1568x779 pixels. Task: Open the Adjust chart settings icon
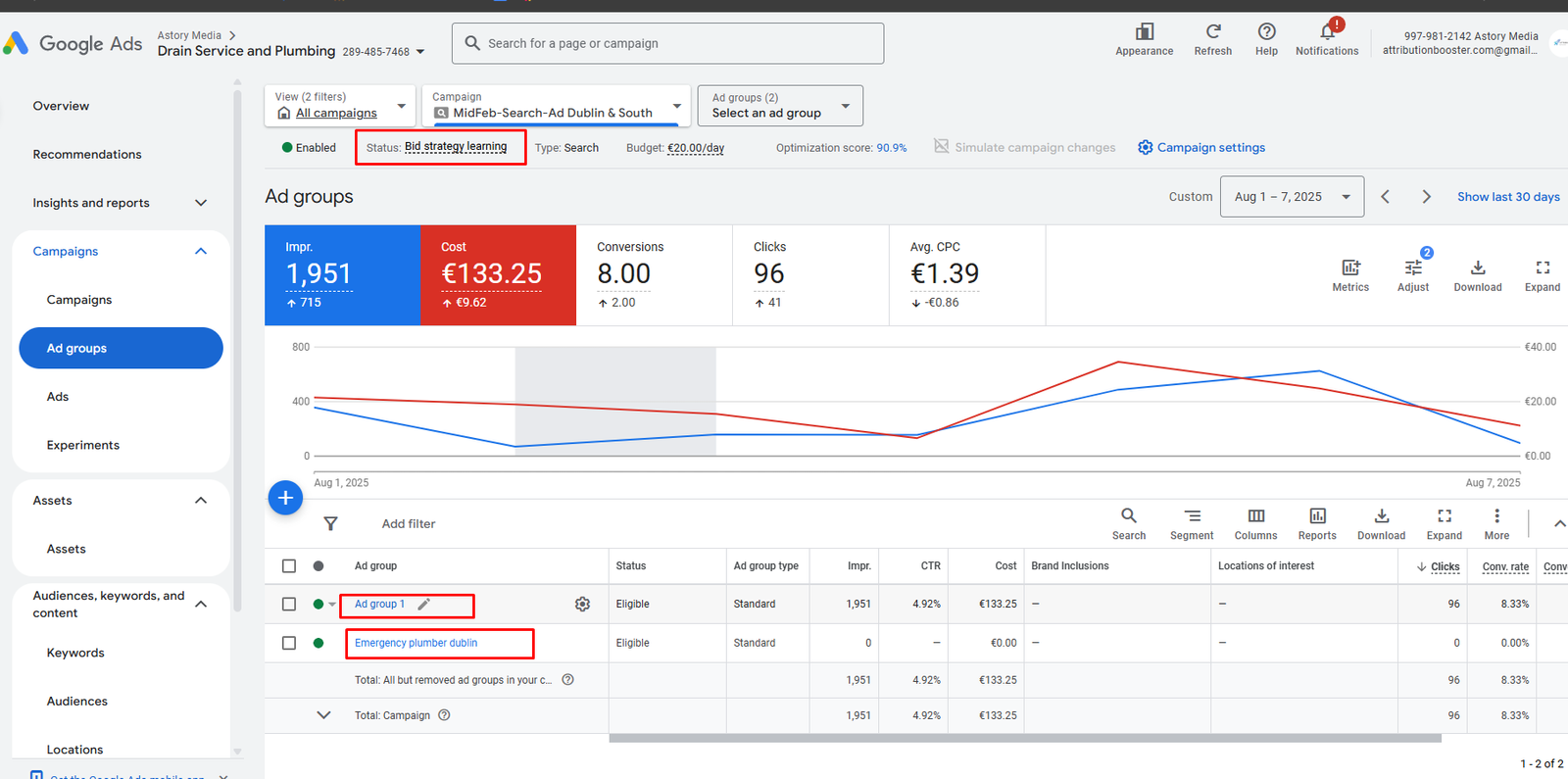[x=1412, y=268]
